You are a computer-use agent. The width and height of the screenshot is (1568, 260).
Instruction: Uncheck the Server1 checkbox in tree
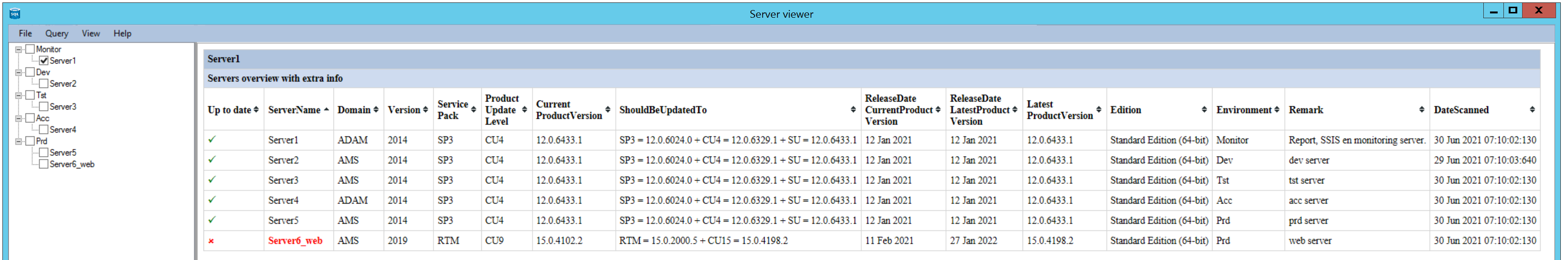(x=44, y=61)
